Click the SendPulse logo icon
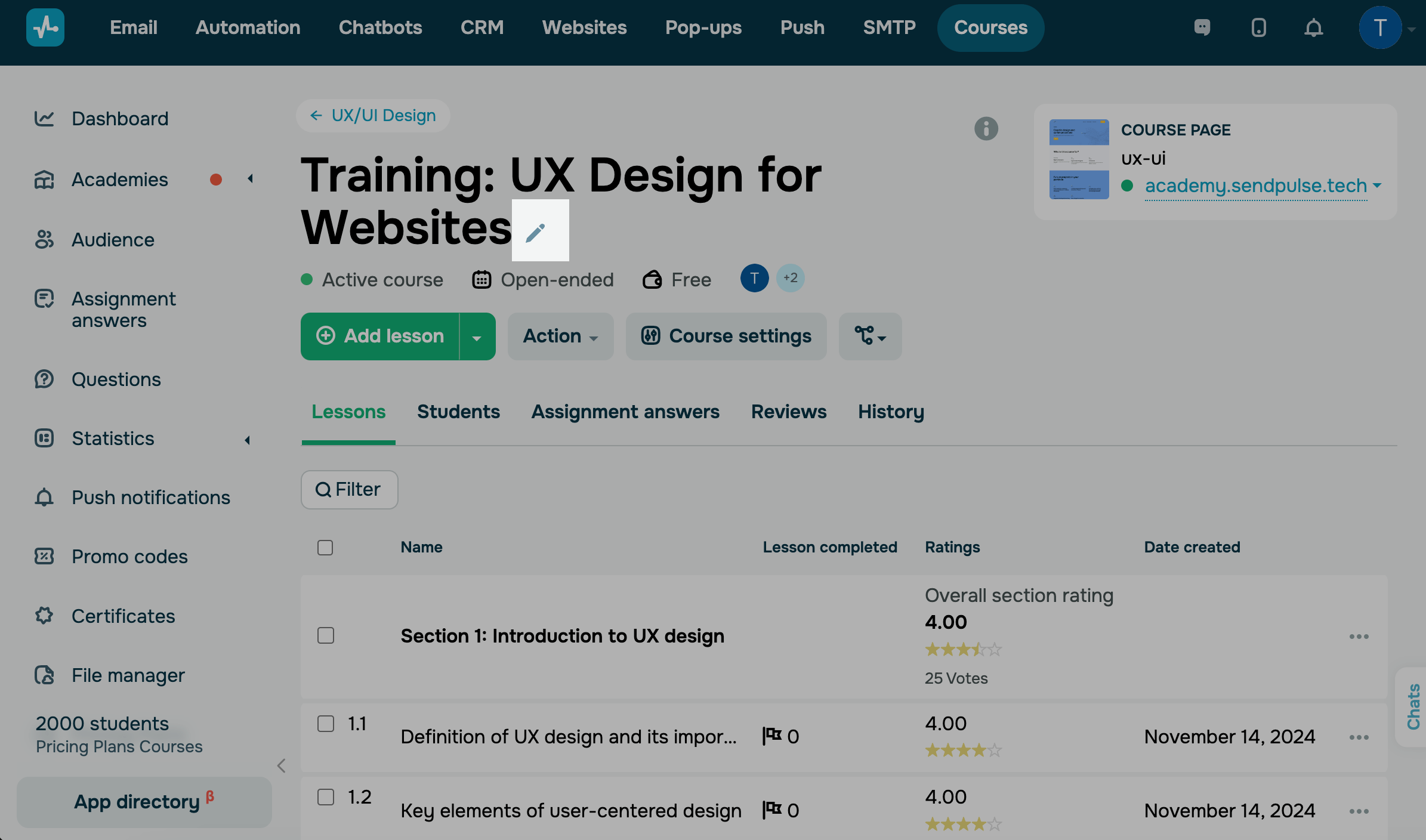1426x840 pixels. (45, 27)
